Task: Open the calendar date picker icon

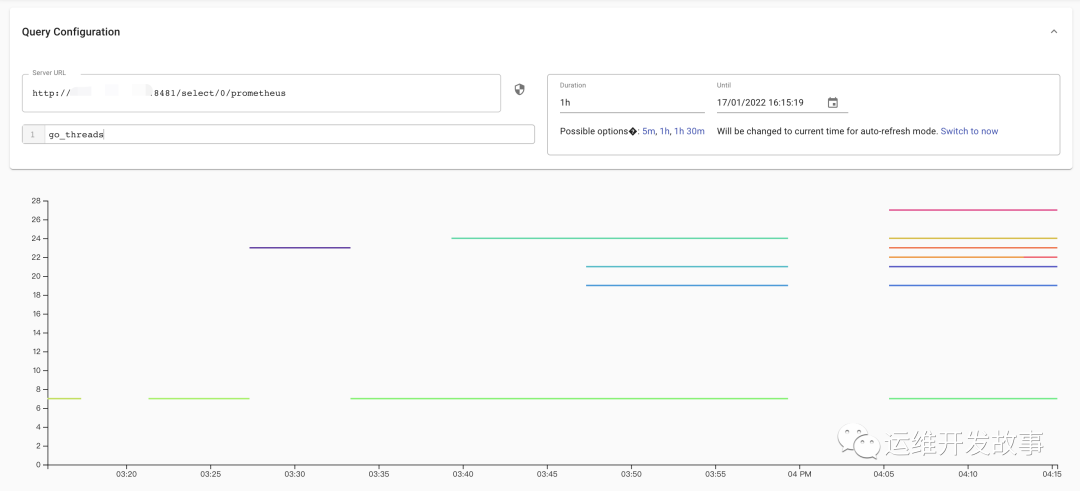Action: pos(833,102)
